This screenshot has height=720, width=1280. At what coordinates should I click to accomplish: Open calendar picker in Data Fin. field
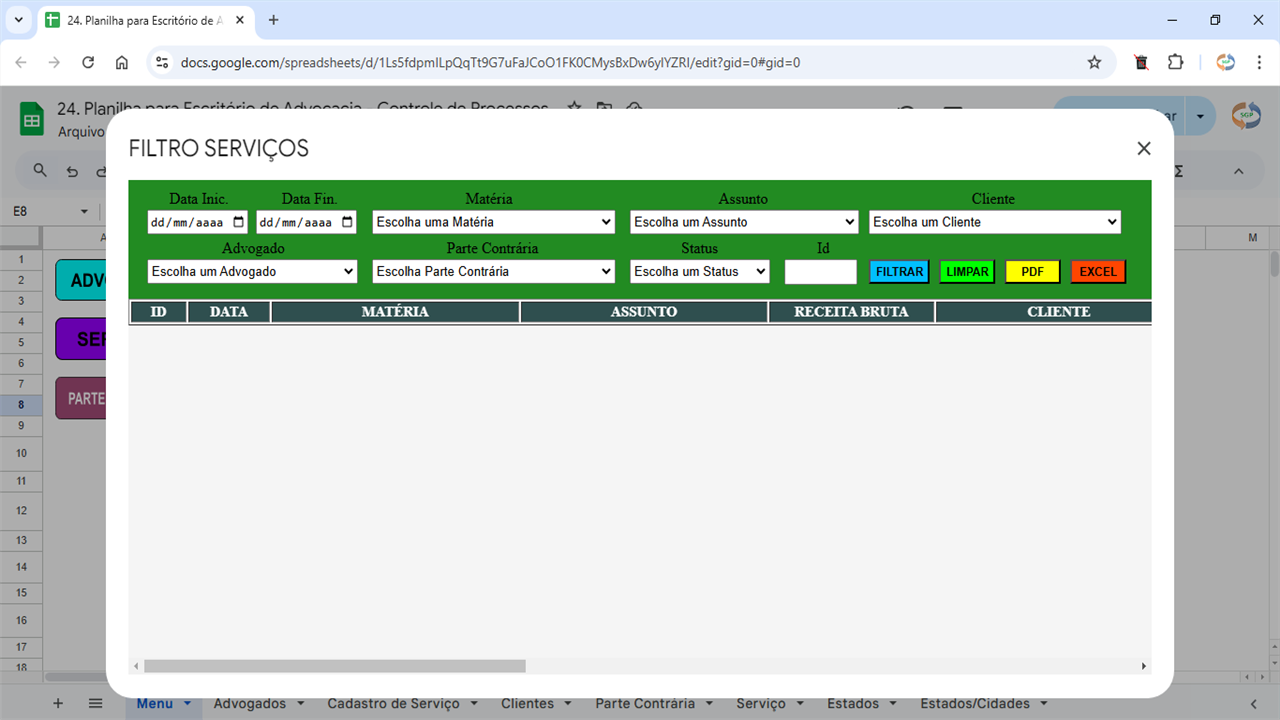point(347,222)
